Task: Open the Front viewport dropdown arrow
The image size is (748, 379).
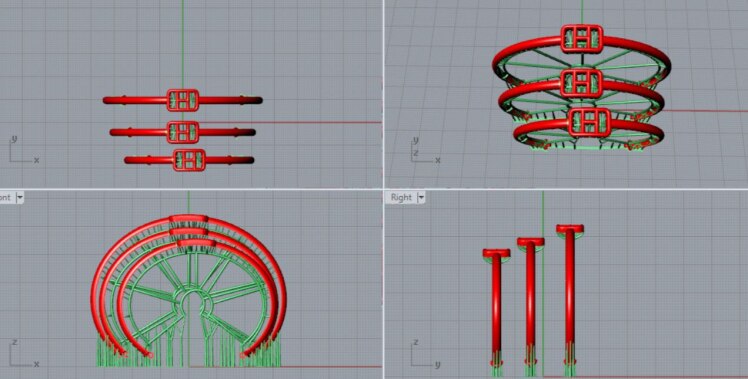Action: [20, 198]
